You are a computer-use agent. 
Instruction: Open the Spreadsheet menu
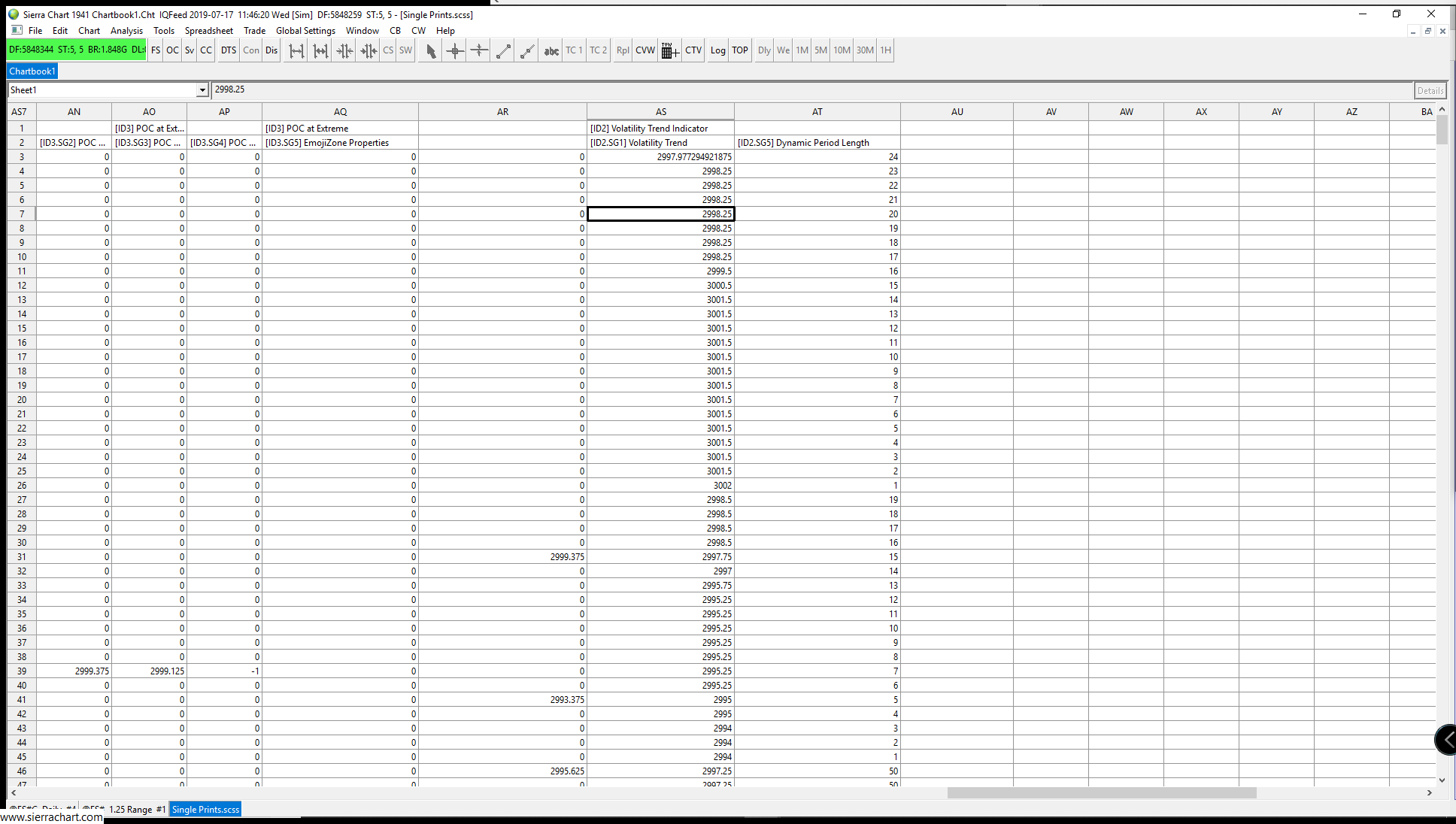pyautogui.click(x=208, y=31)
